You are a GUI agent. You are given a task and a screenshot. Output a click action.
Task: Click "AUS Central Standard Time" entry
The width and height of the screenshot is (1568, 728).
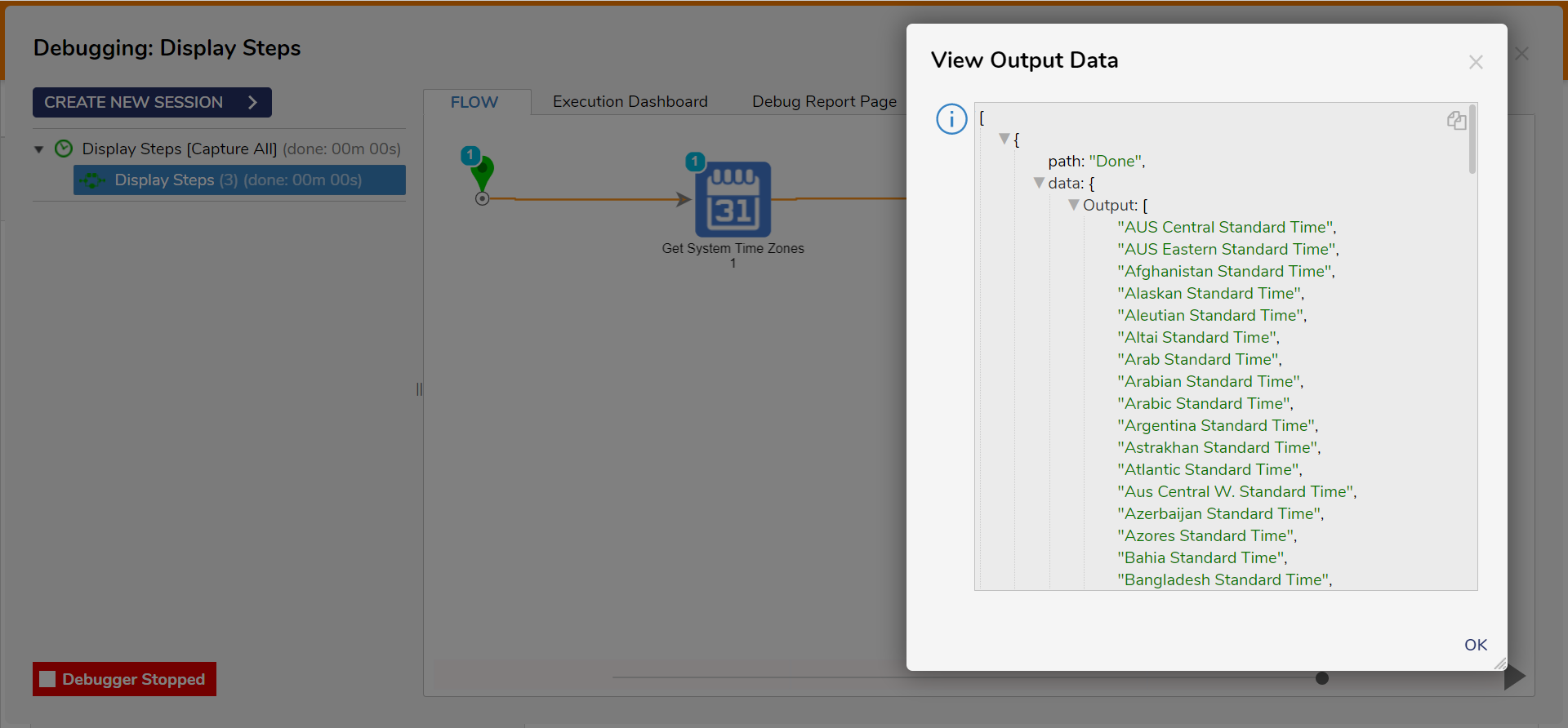click(1227, 227)
